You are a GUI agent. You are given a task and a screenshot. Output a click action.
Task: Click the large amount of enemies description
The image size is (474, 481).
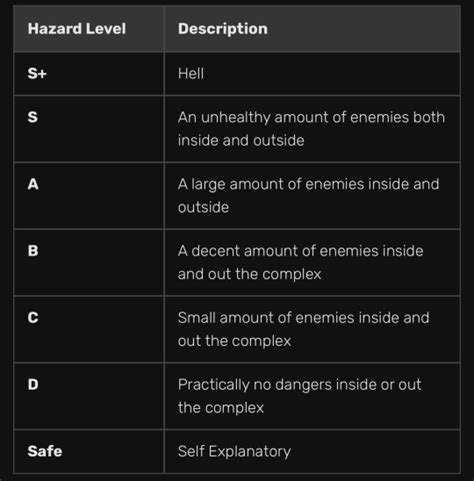pos(308,195)
